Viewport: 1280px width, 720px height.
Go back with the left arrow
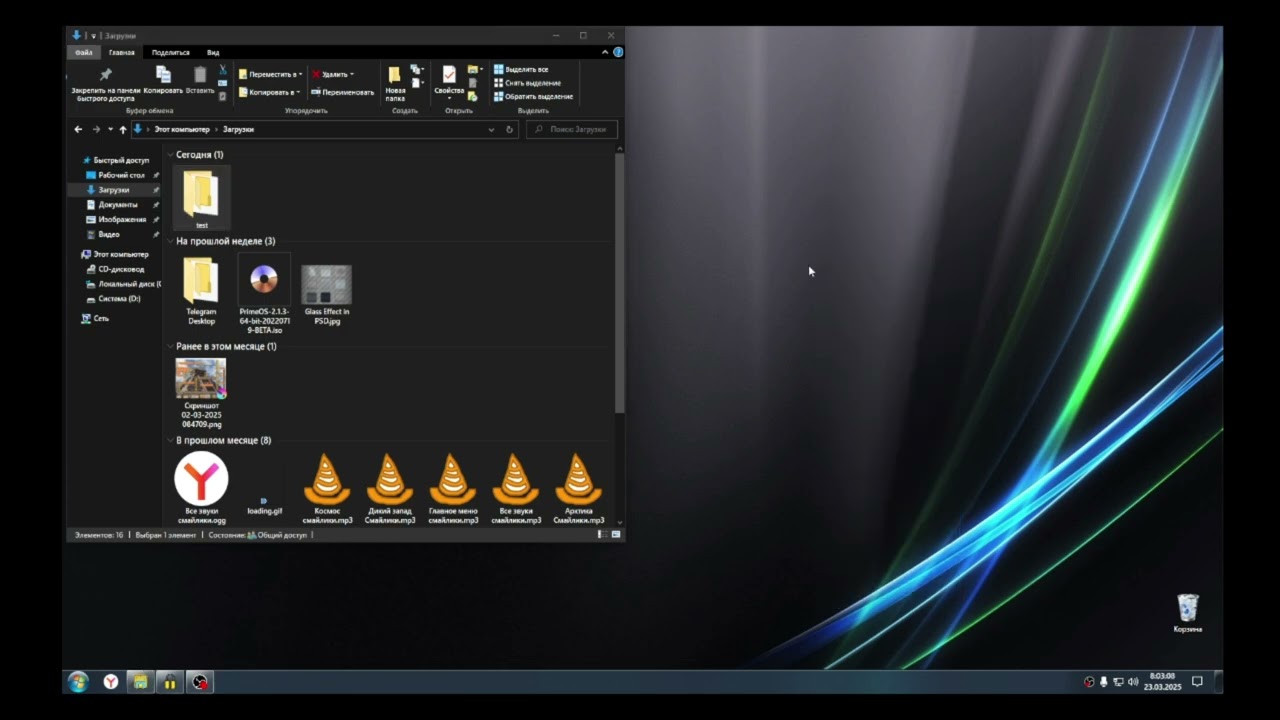[x=78, y=129]
